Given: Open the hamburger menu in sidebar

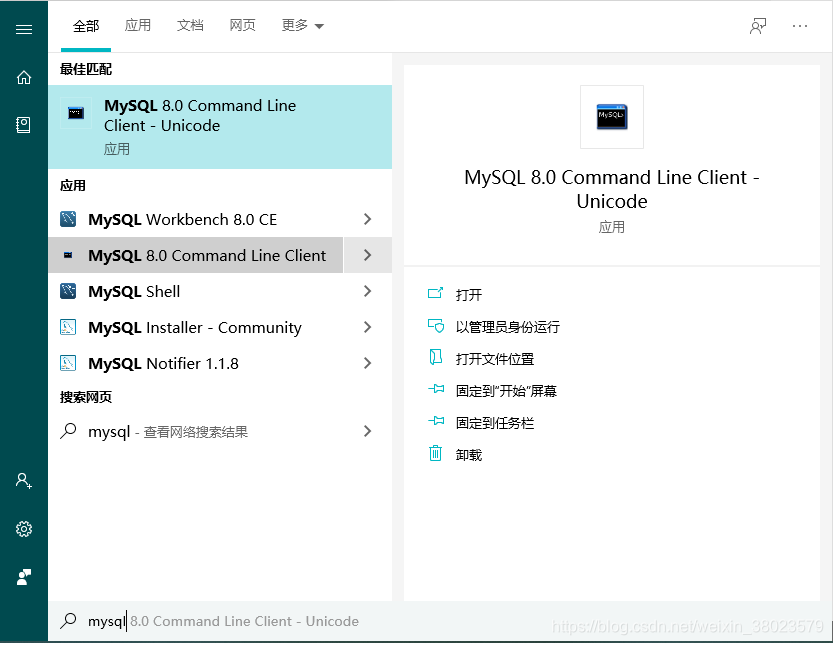Looking at the screenshot, I should tap(24, 29).
